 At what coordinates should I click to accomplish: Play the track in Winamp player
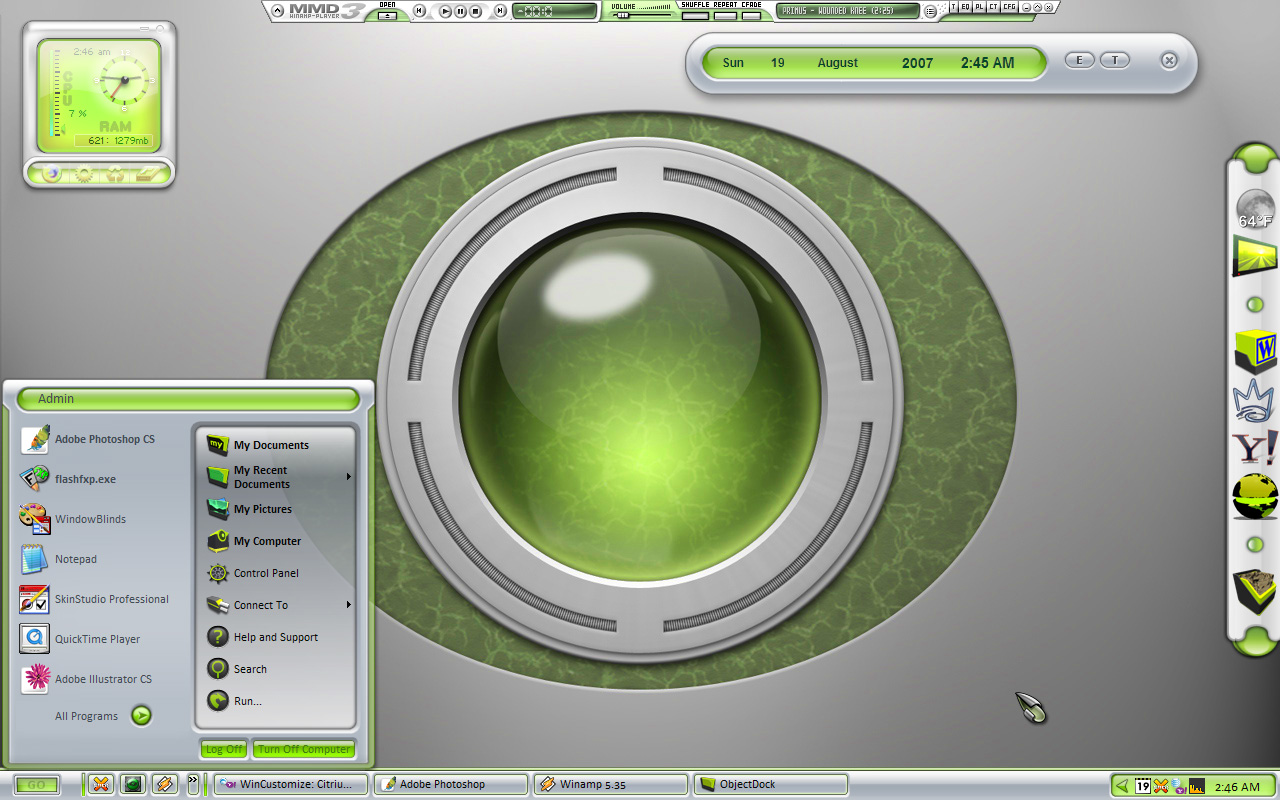pyautogui.click(x=445, y=11)
